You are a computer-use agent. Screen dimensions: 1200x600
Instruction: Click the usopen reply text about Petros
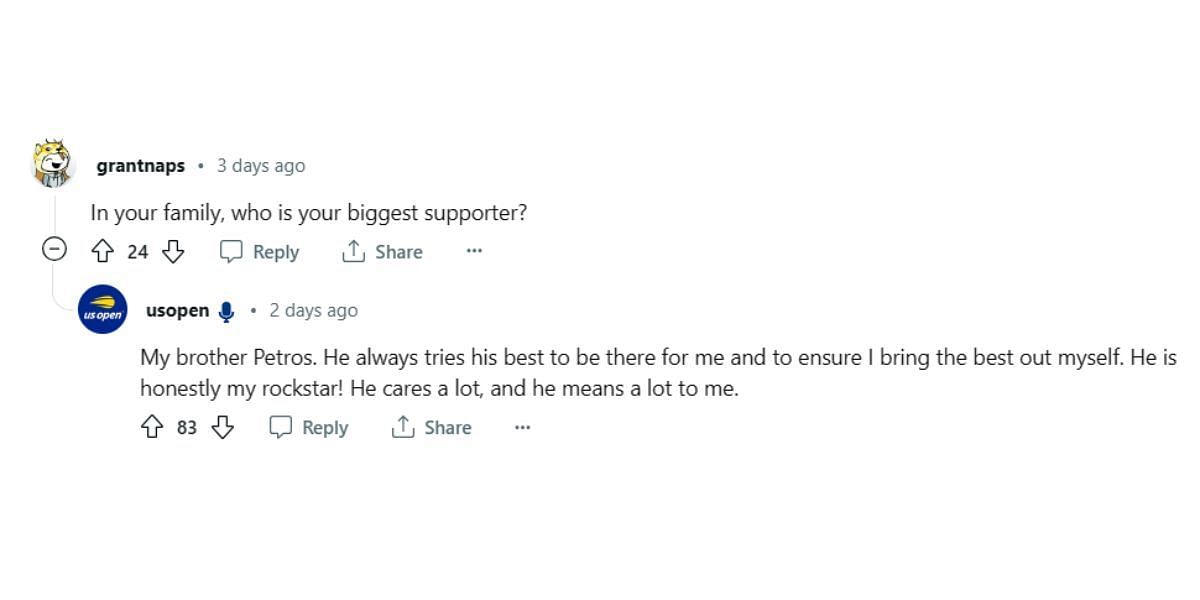click(640, 373)
